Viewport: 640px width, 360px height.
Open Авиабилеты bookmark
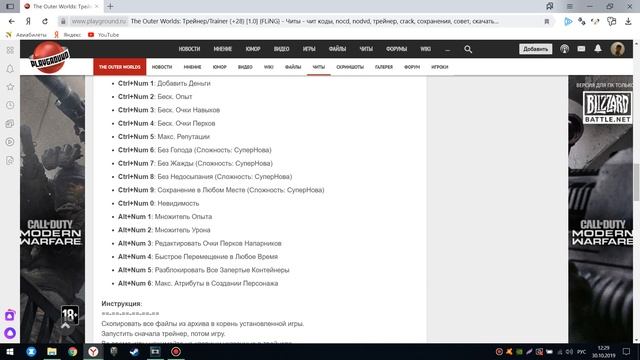[x=27, y=35]
